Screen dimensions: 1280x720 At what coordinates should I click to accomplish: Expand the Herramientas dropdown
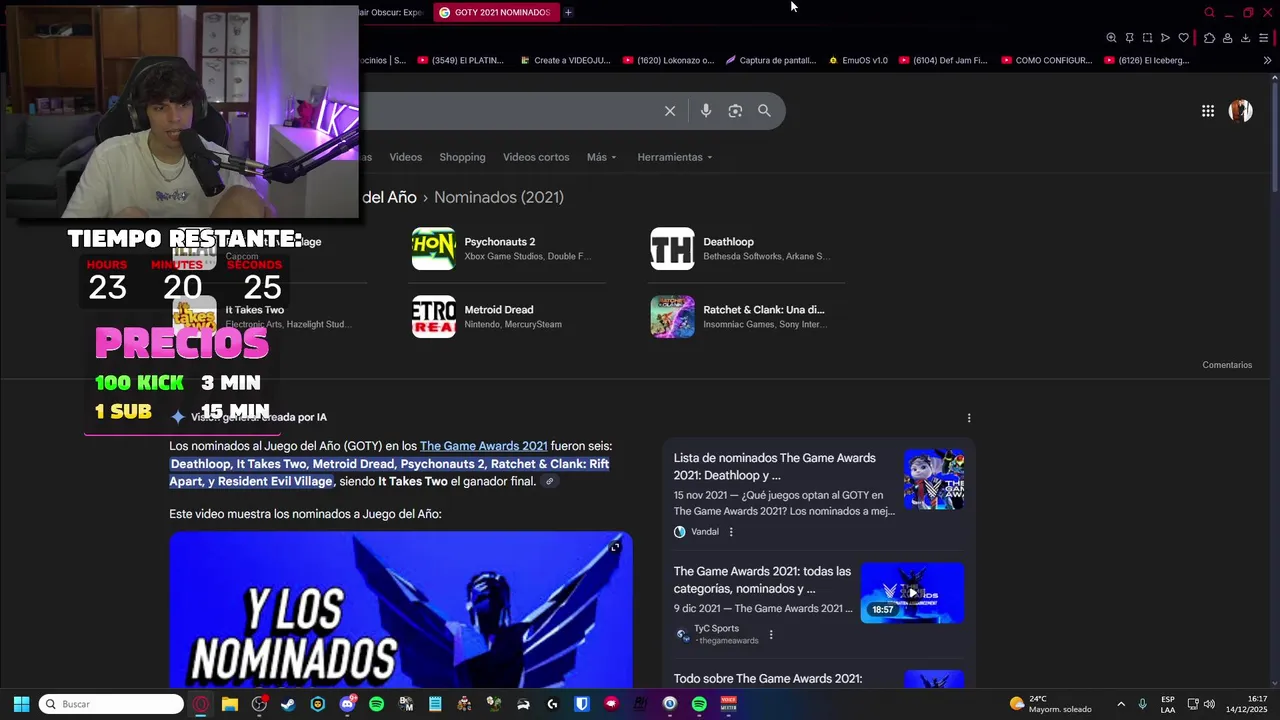pyautogui.click(x=675, y=157)
